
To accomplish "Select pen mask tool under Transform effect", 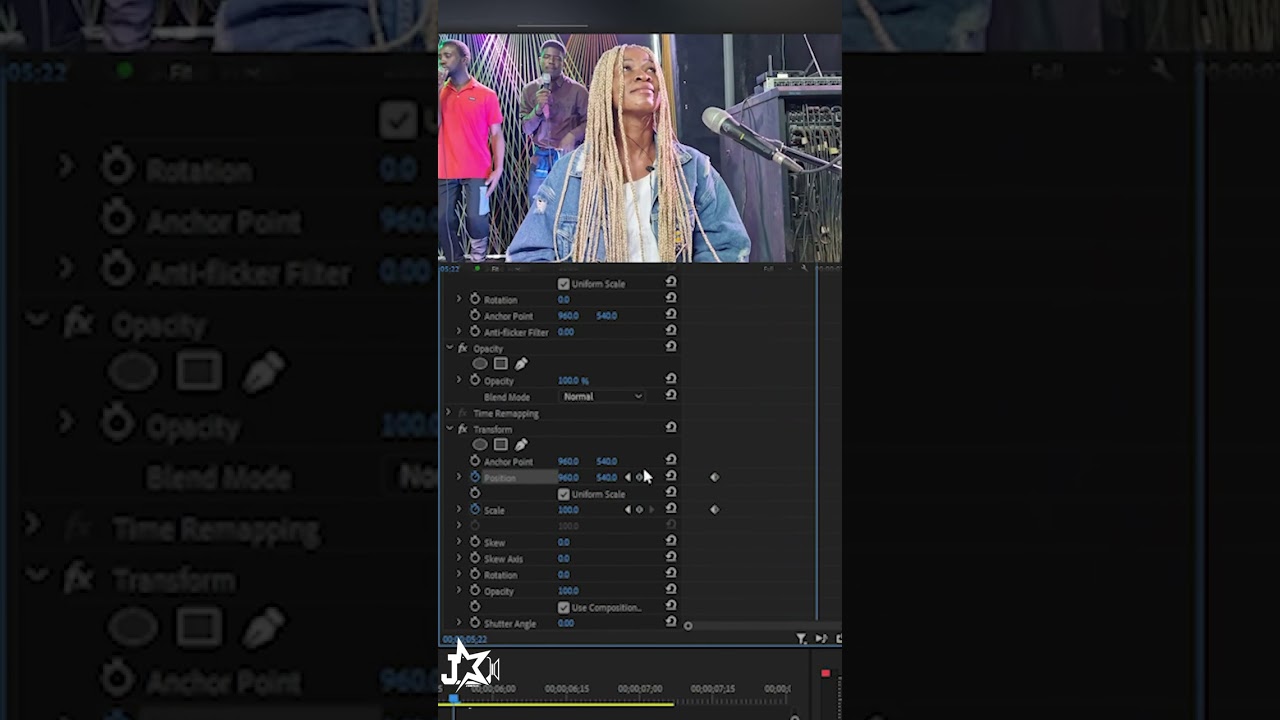I will (x=521, y=445).
